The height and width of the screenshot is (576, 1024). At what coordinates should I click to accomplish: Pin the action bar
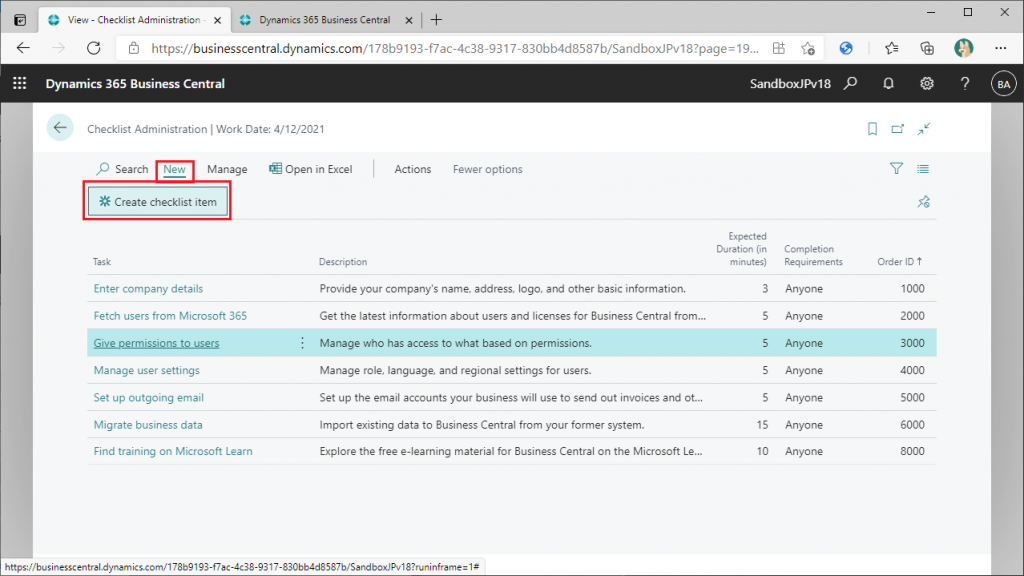click(x=923, y=202)
